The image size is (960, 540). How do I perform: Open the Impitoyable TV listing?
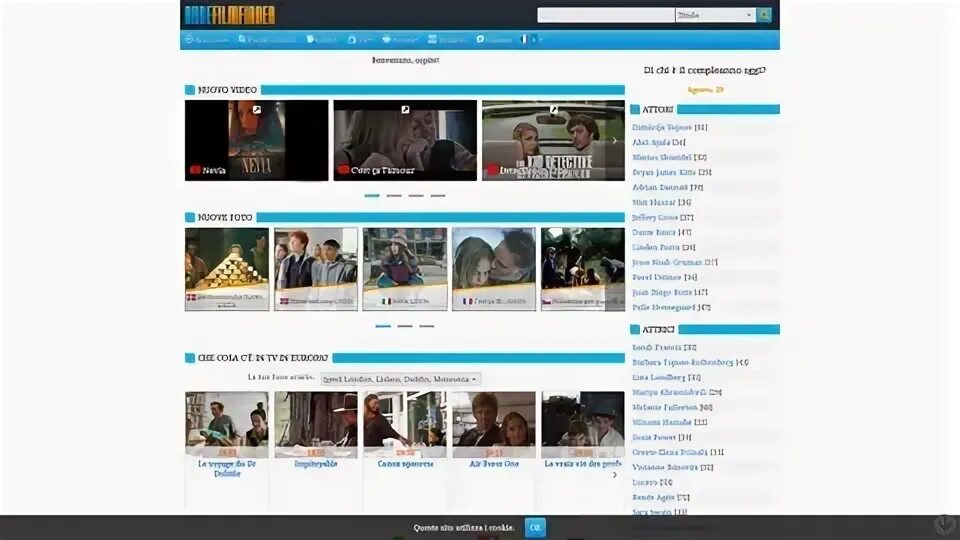click(x=316, y=464)
